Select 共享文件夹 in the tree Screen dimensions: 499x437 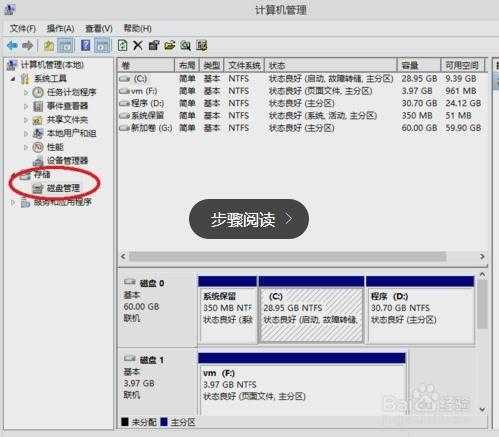(x=67, y=120)
